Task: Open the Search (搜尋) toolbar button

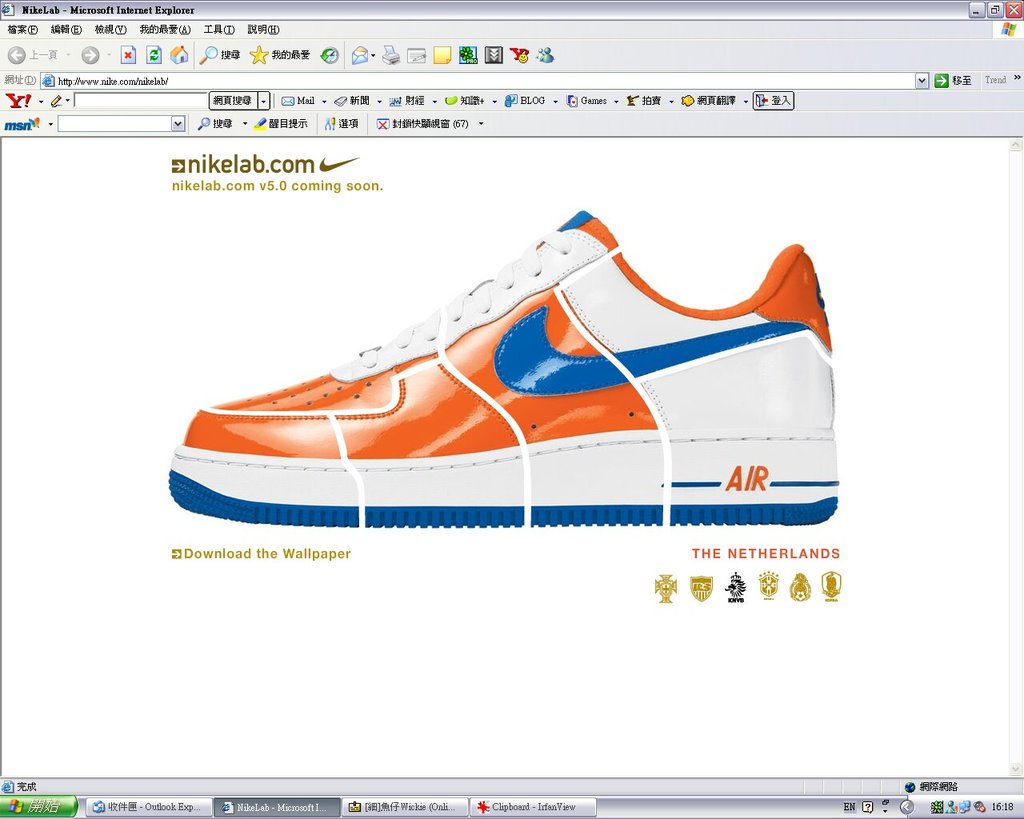Action: click(219, 56)
